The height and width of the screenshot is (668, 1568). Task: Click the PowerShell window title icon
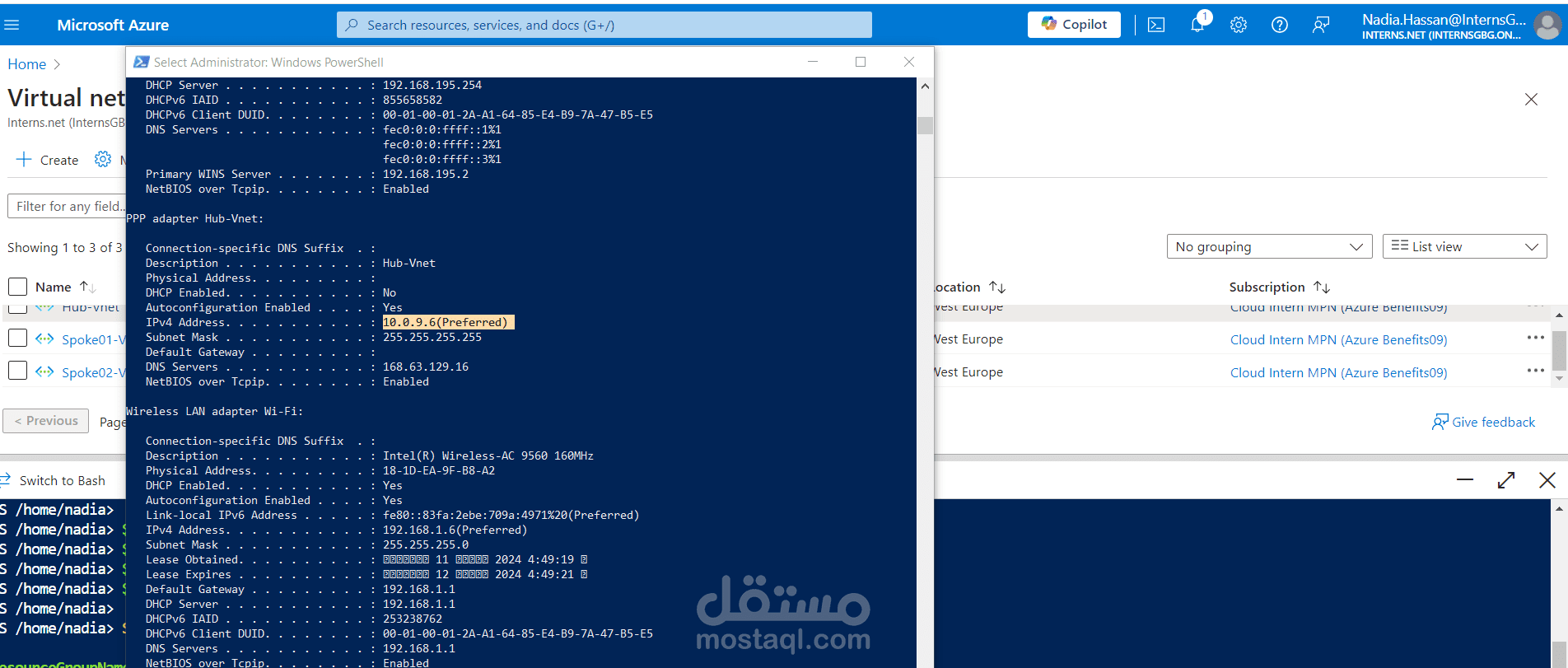141,62
